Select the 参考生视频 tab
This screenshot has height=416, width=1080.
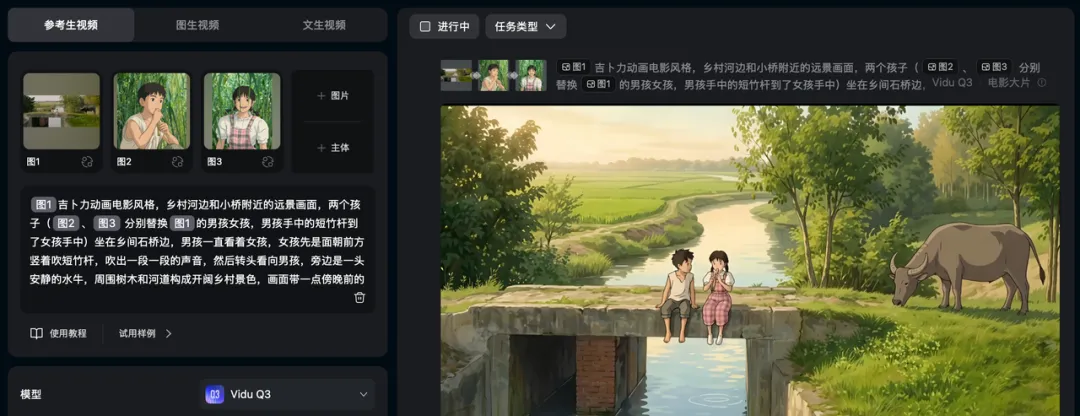click(71, 25)
